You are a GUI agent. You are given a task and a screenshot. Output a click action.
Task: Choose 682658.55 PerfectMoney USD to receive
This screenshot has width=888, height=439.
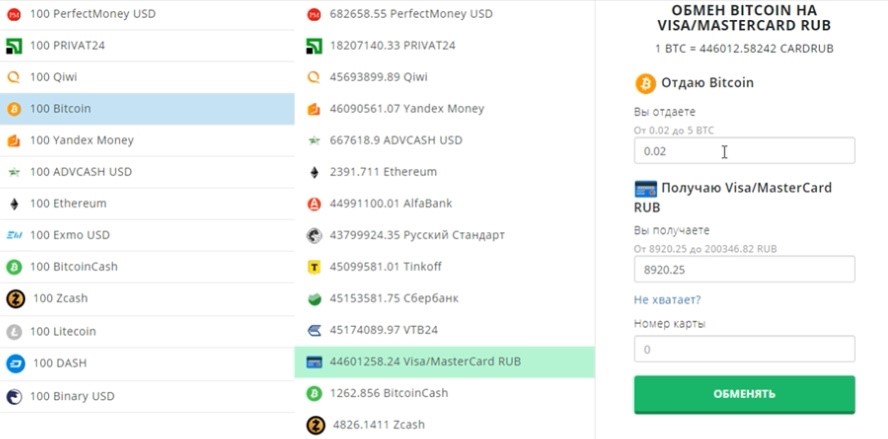(x=445, y=14)
